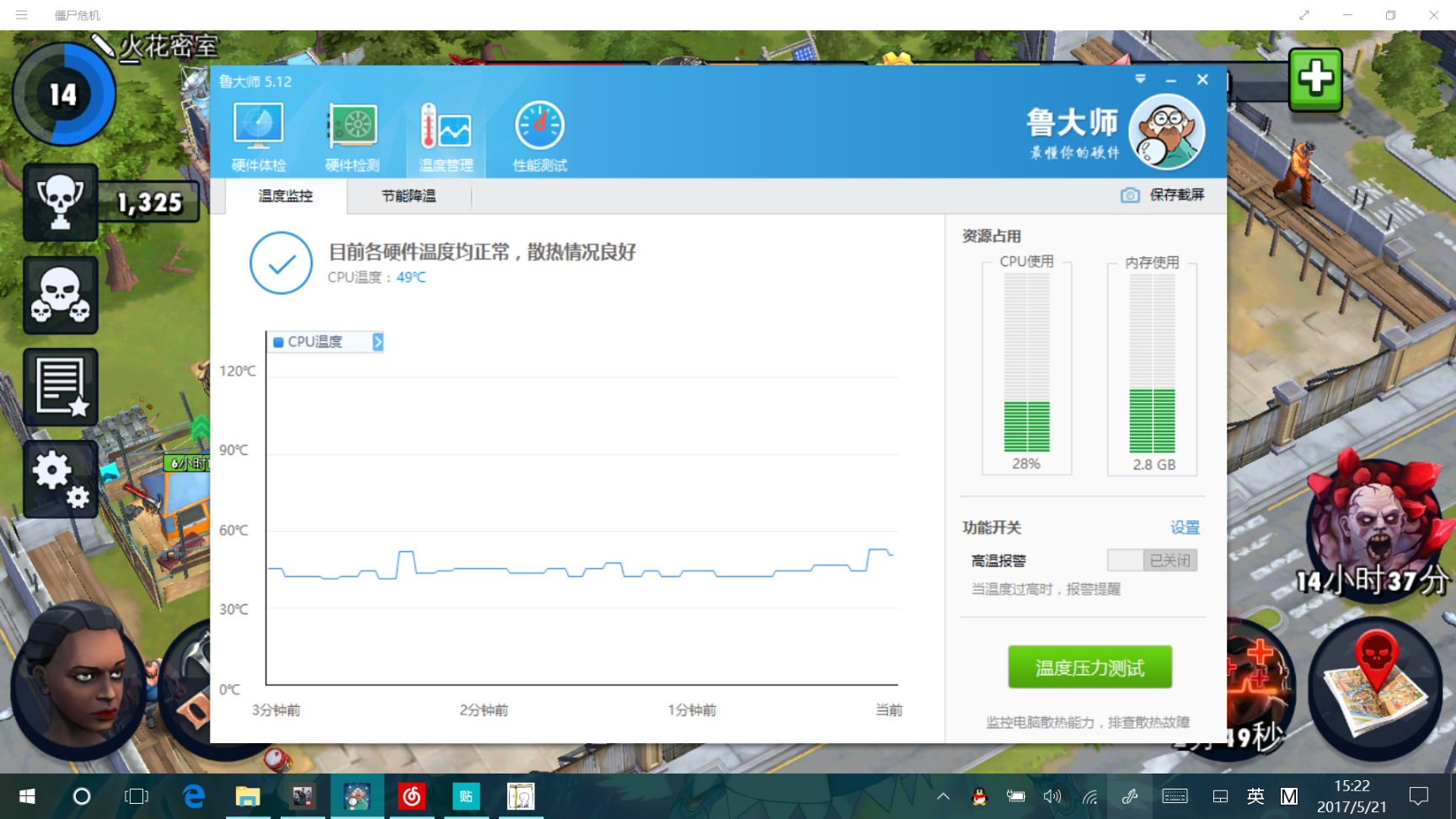Open the 性能测试 performance test section
1456x819 pixels.
click(540, 137)
